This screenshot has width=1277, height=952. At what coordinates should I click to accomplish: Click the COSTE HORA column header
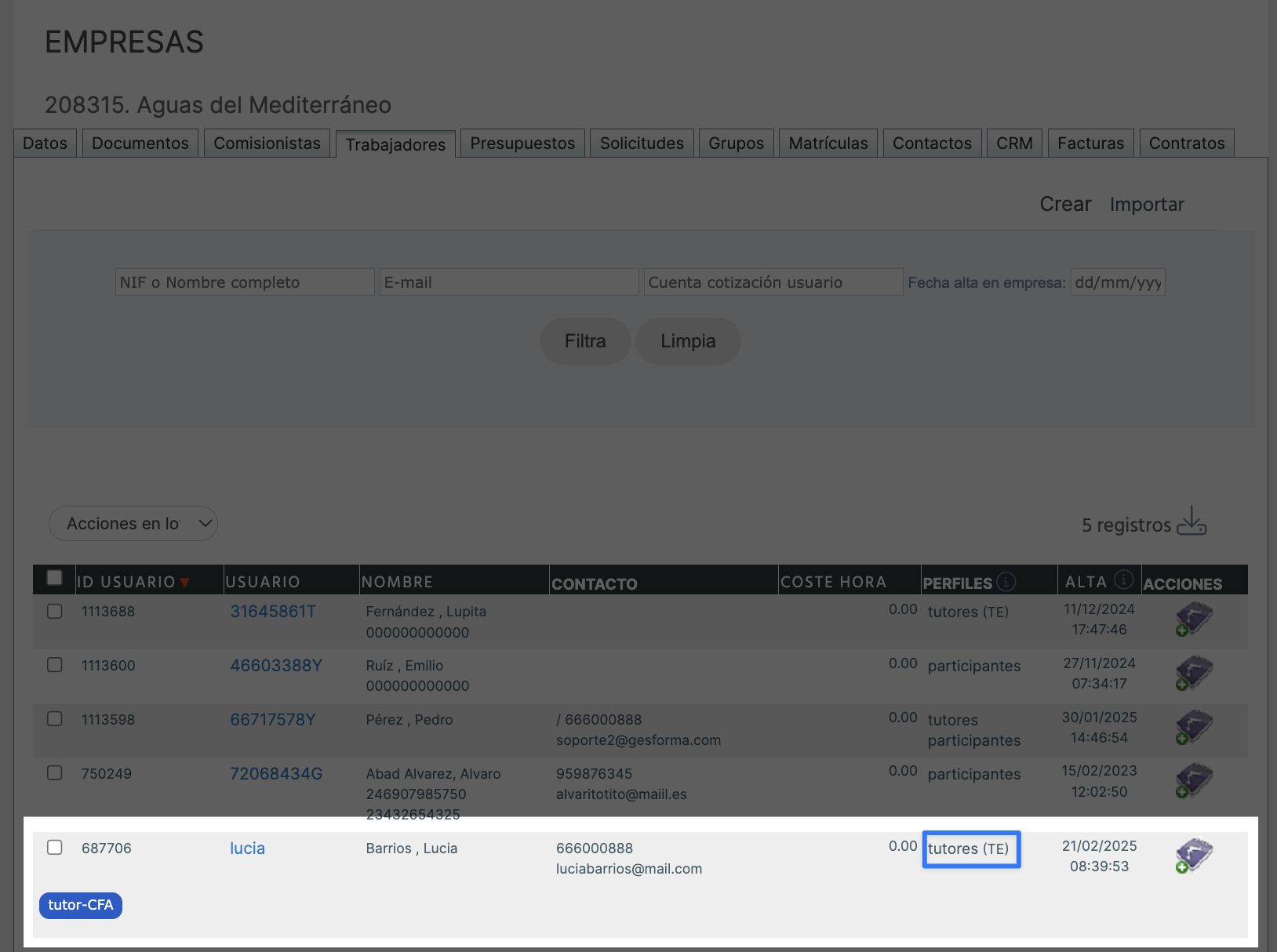(x=833, y=582)
